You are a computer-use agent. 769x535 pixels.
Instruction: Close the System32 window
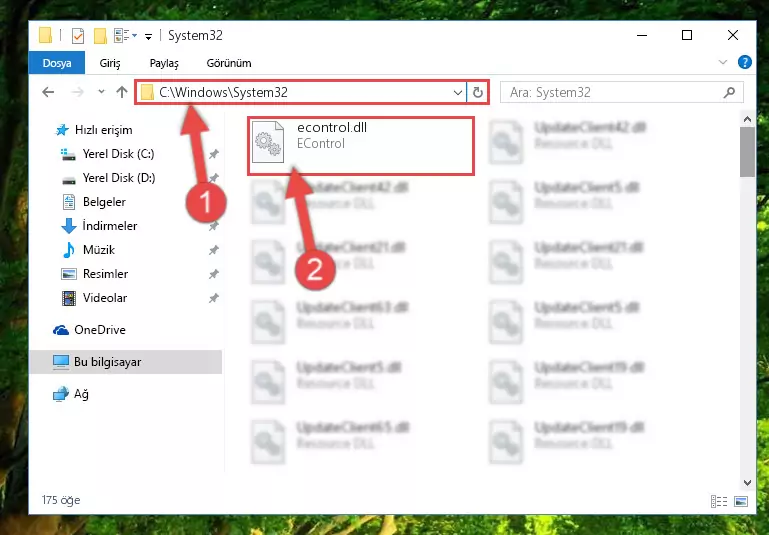click(x=733, y=35)
